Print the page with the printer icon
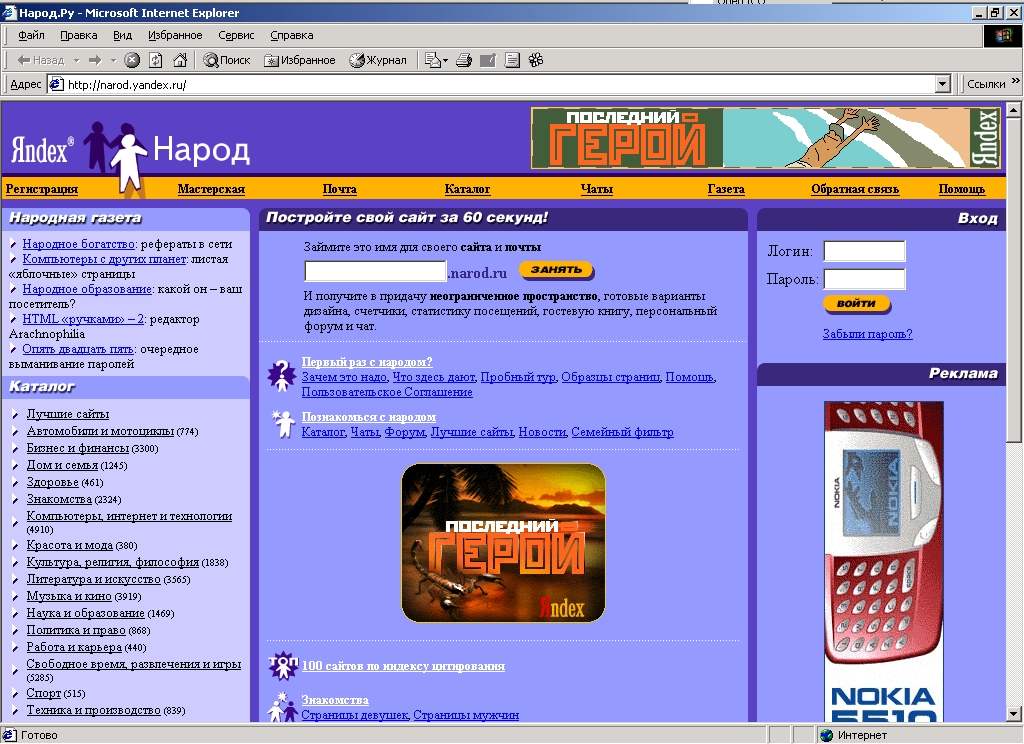Viewport: 1024px width, 744px height. [464, 60]
